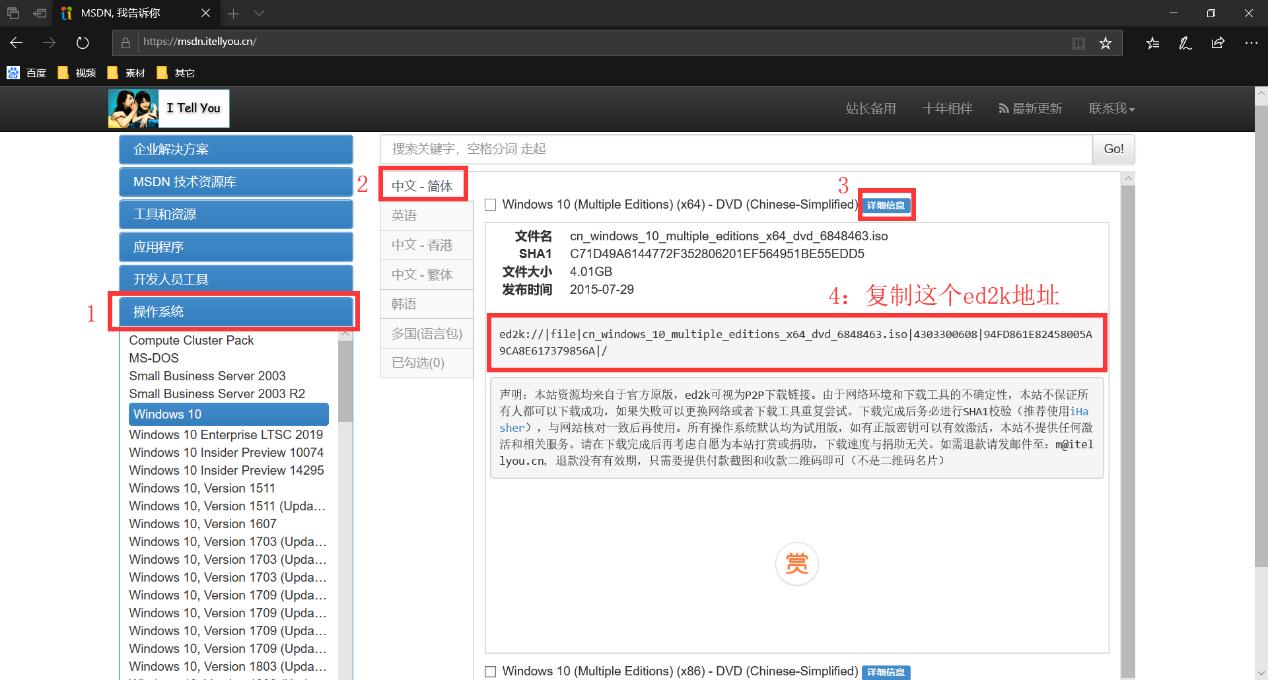Open the Edge favorites star icon
Image resolution: width=1268 pixels, height=680 pixels.
(1106, 43)
